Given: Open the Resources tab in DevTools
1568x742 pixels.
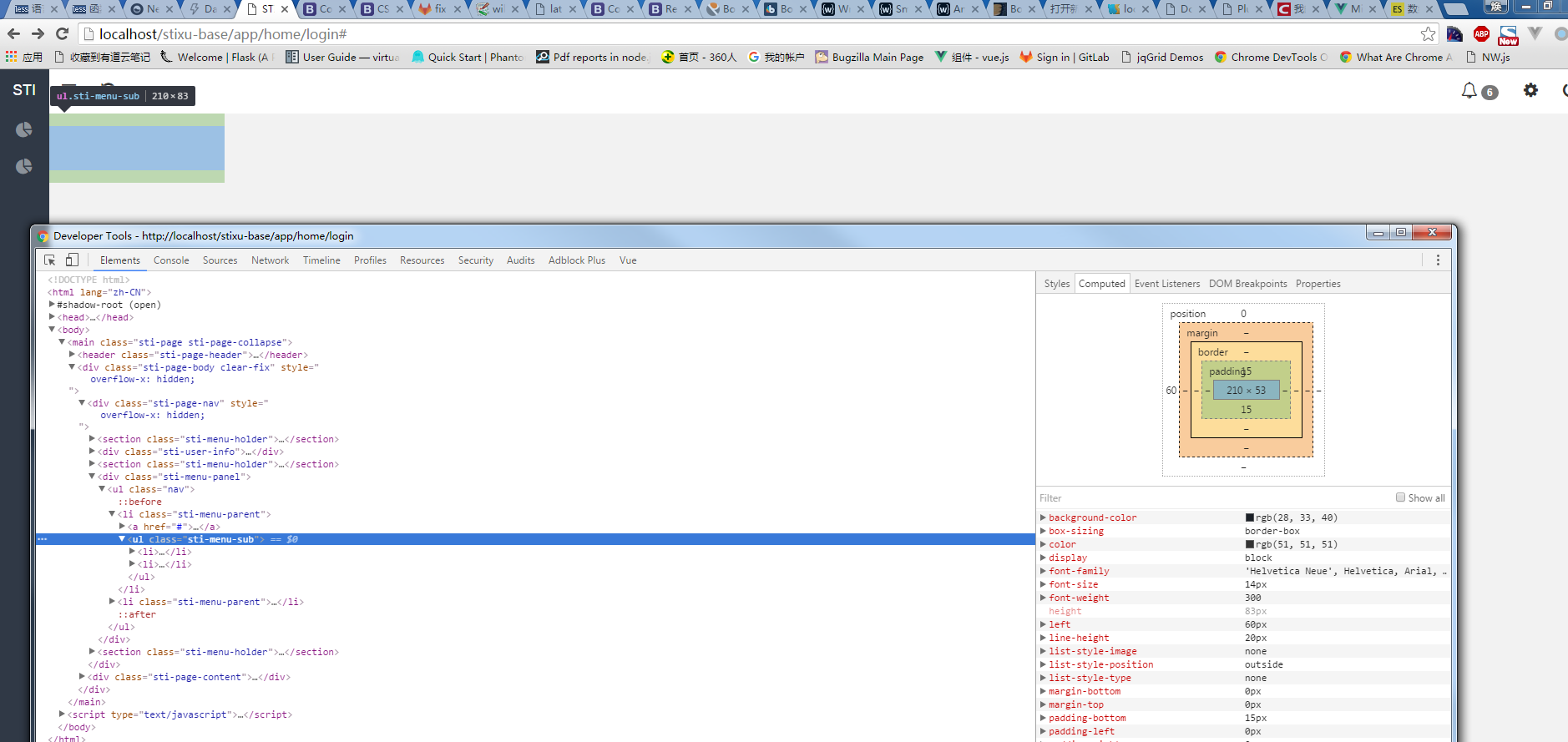Looking at the screenshot, I should pyautogui.click(x=422, y=260).
